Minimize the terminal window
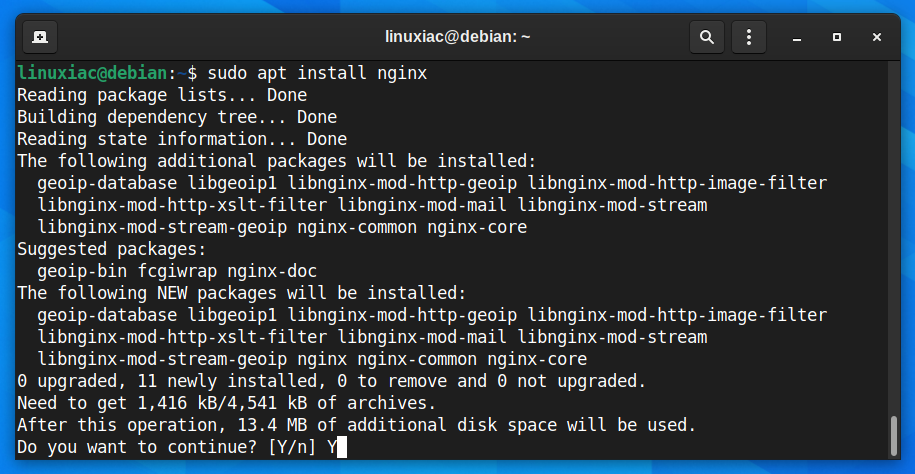The height and width of the screenshot is (474, 915). 797,37
